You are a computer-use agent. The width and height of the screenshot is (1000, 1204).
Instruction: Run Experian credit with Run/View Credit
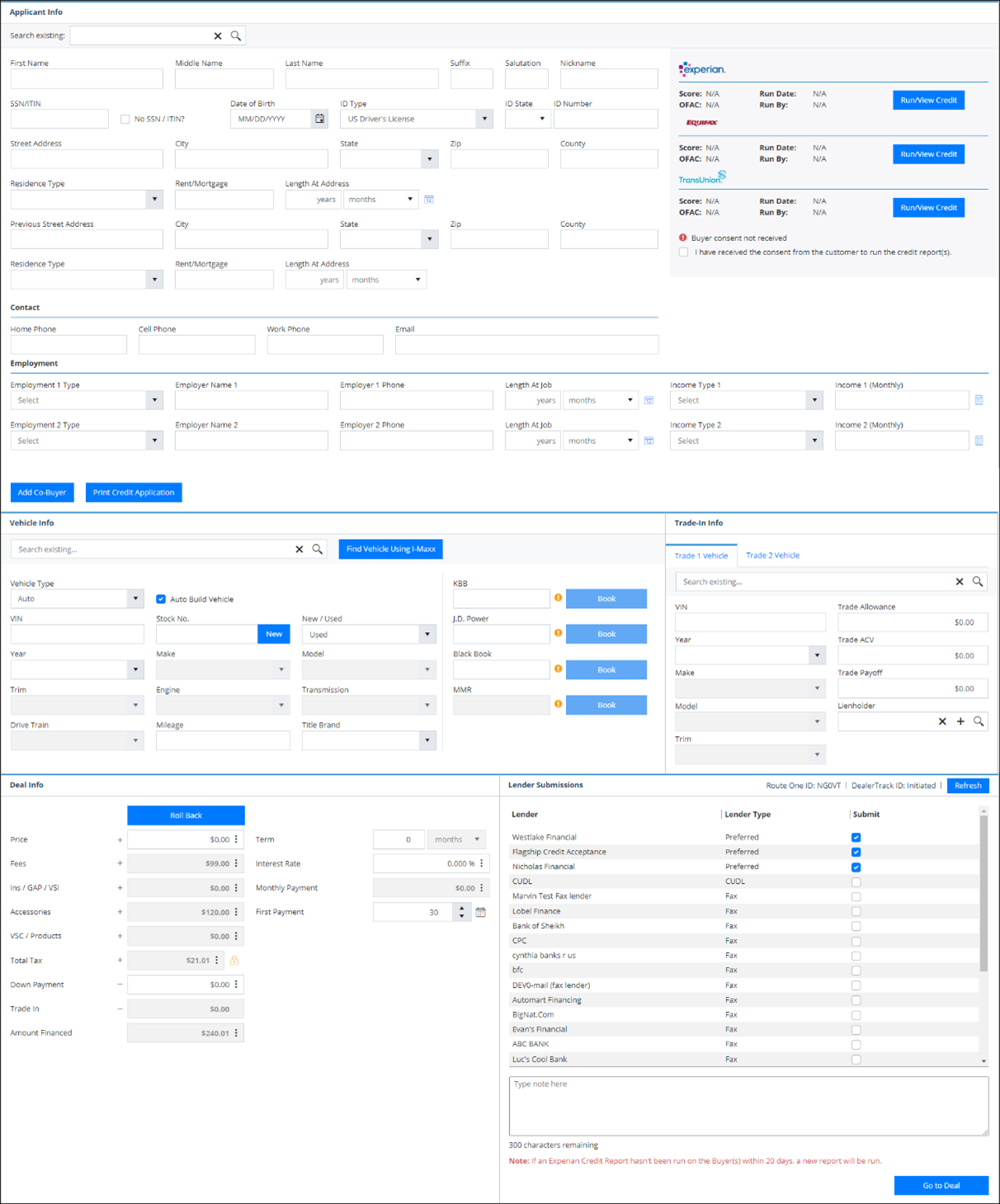pyautogui.click(x=928, y=99)
